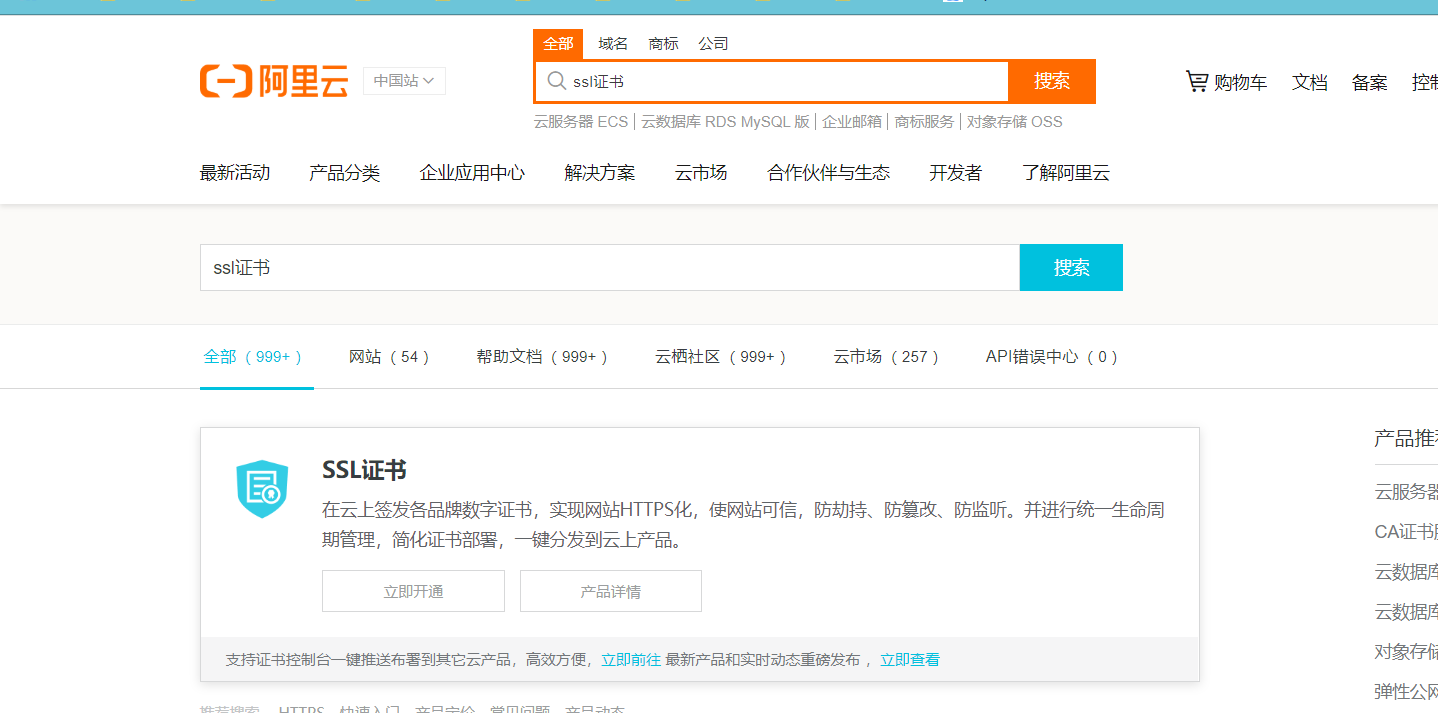The height and width of the screenshot is (713, 1438).
Task: Open the 最新活动 navigation menu
Action: [x=235, y=172]
